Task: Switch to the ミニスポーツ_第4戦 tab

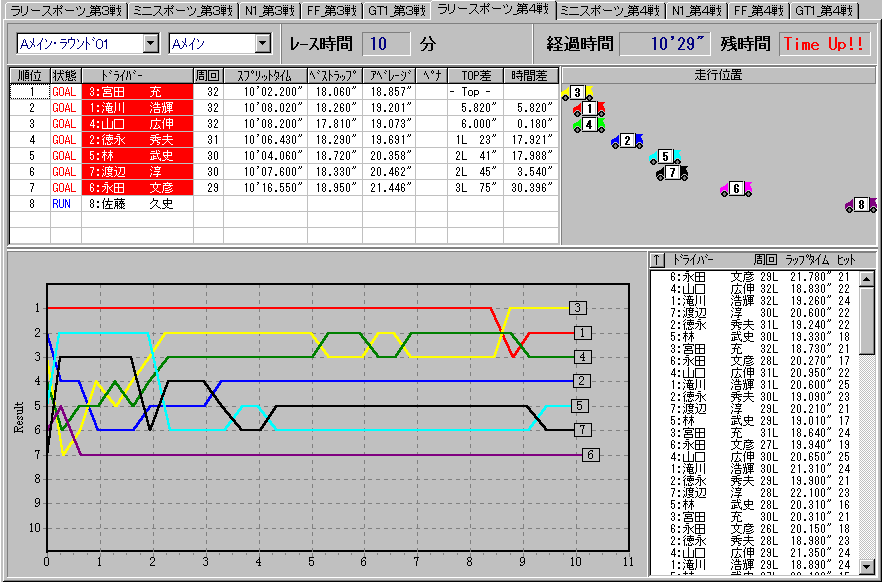Action: click(x=609, y=10)
